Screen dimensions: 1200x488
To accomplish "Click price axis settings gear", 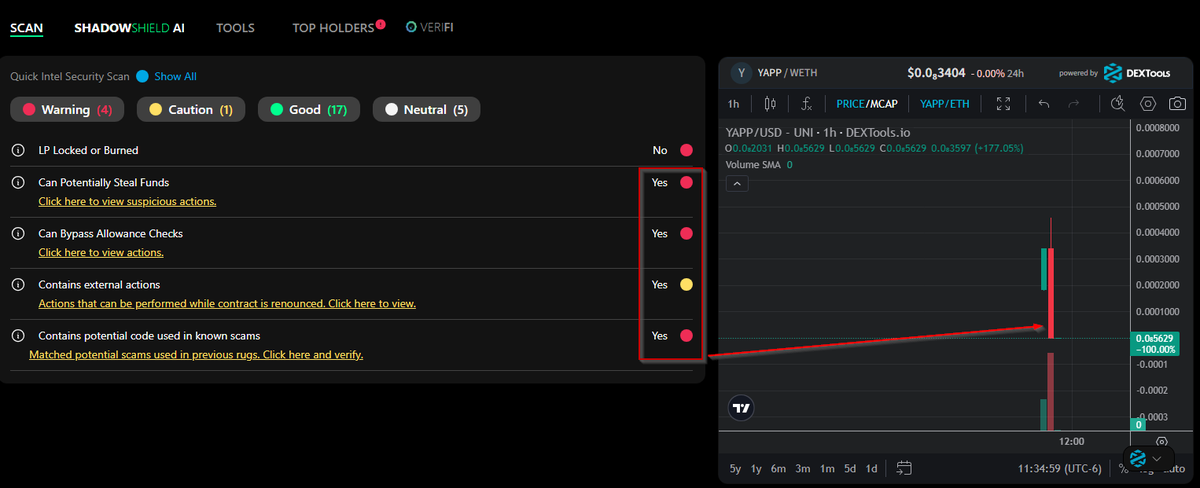I will point(1161,440).
